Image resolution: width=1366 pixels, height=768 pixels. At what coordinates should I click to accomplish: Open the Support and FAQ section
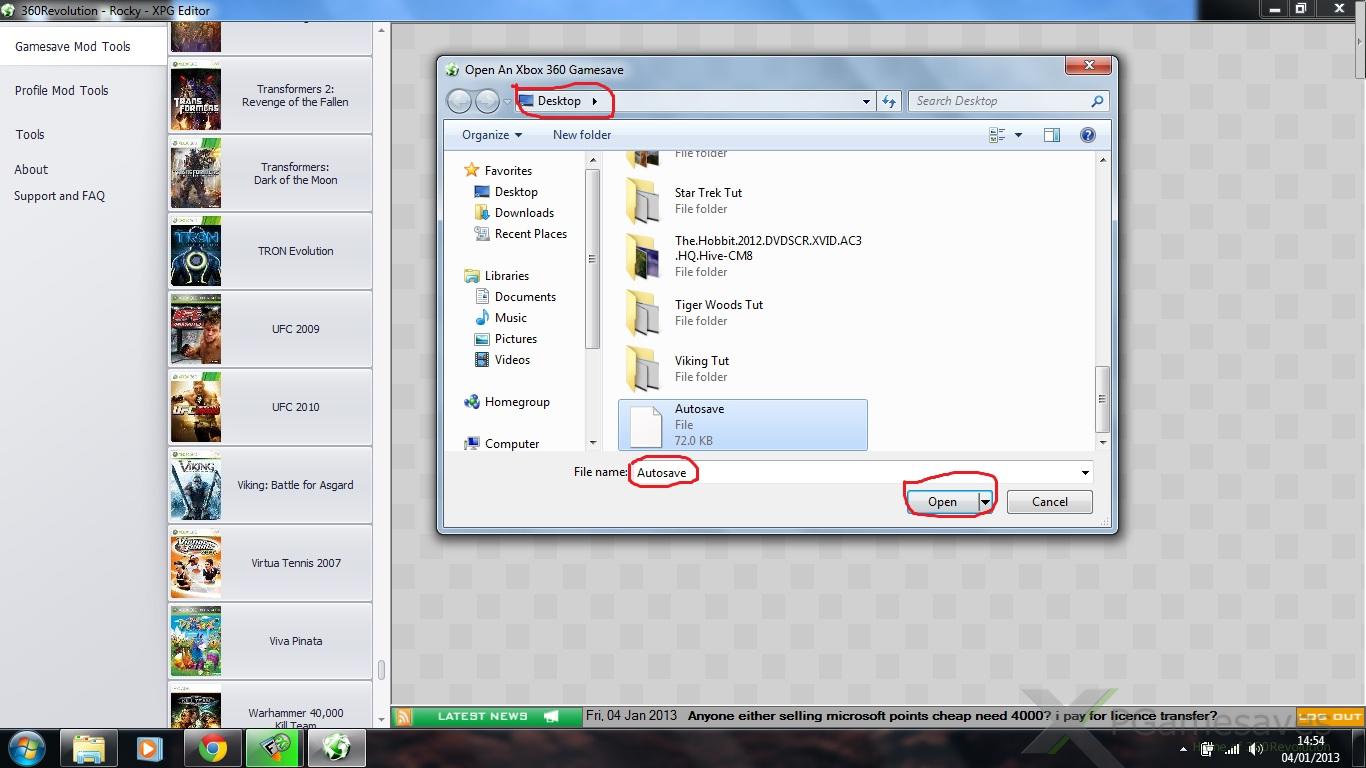59,196
